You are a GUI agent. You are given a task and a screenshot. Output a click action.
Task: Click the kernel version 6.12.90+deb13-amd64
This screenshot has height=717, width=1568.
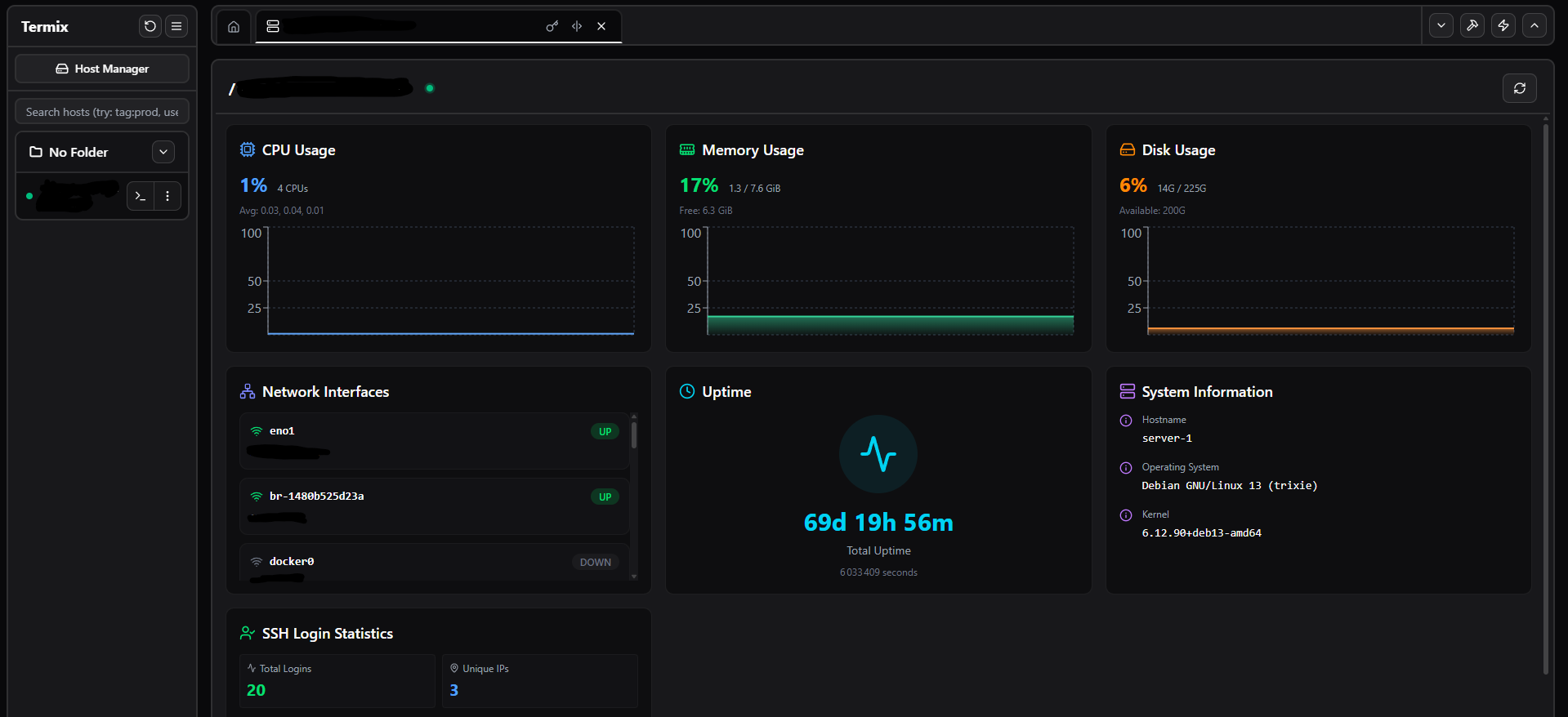1202,533
